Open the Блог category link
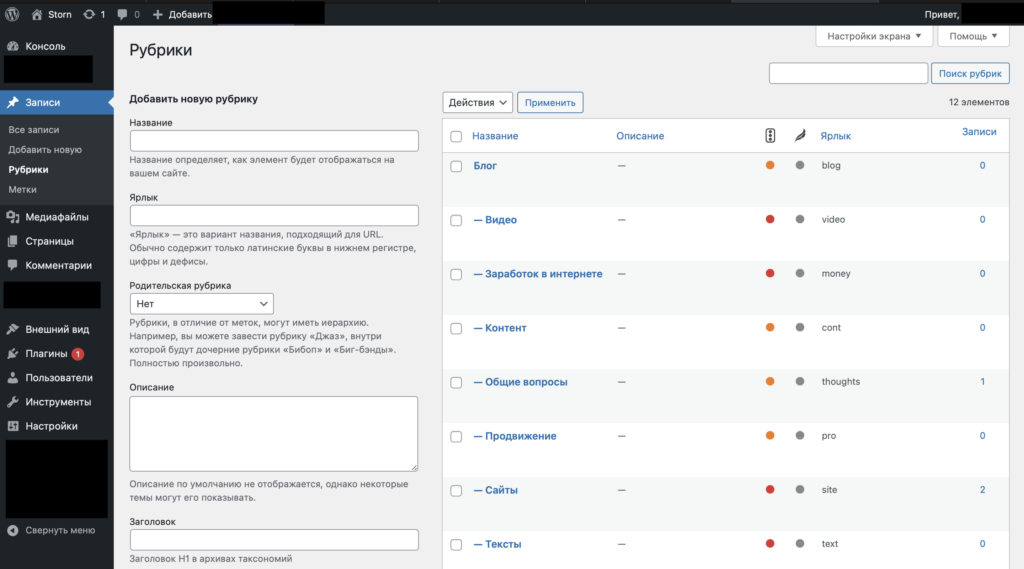This screenshot has width=1024, height=569. [x=485, y=166]
